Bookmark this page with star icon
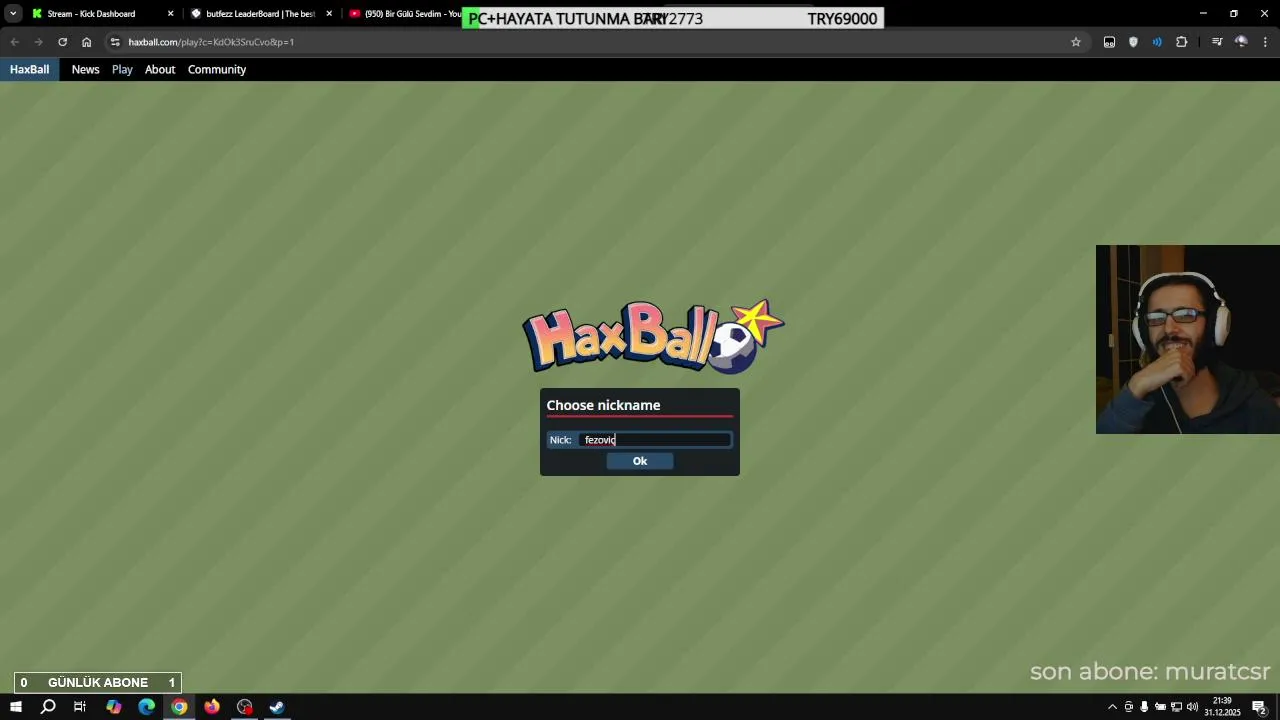1280x720 pixels. click(x=1076, y=42)
